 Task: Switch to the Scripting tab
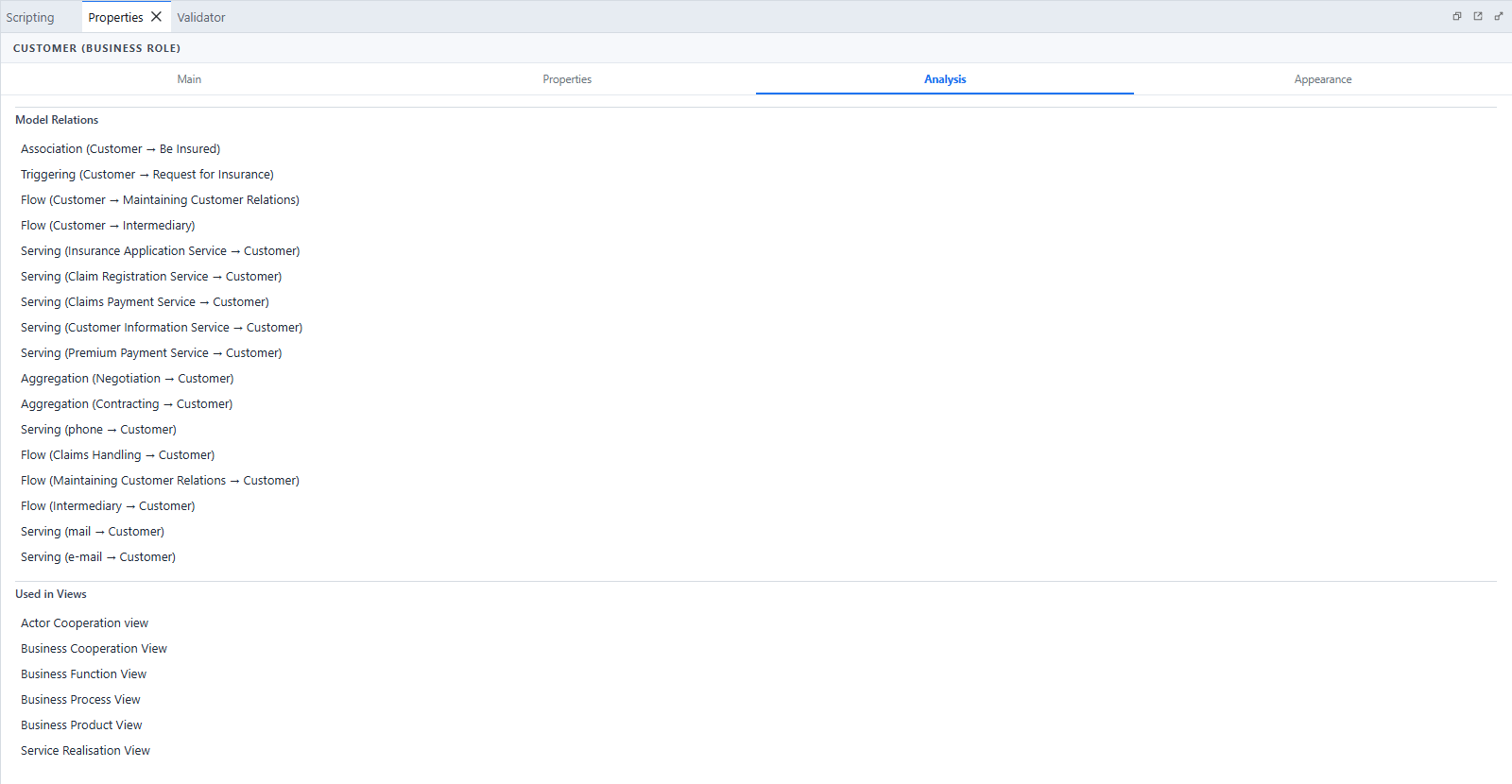[x=30, y=17]
